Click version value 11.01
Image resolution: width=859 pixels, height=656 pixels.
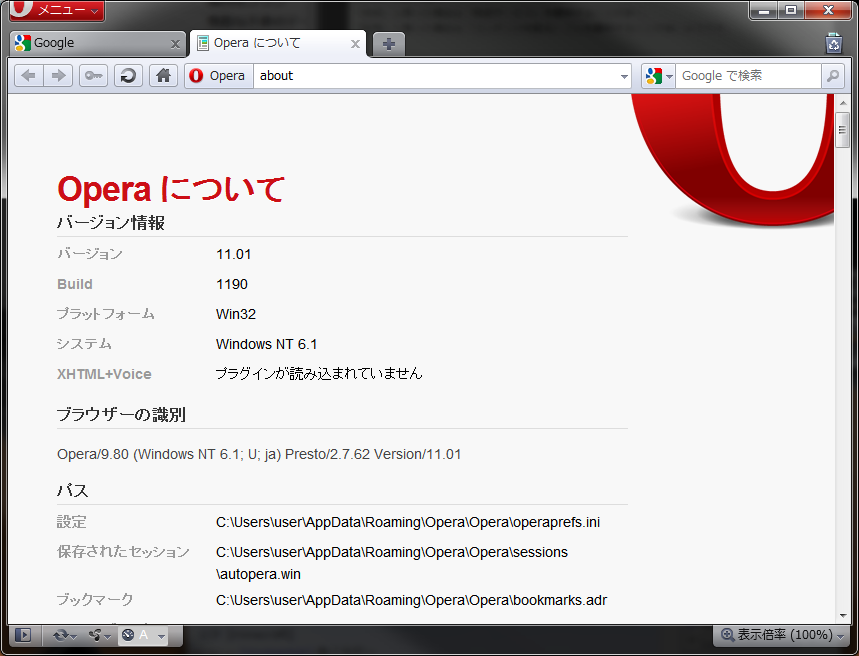coord(233,254)
